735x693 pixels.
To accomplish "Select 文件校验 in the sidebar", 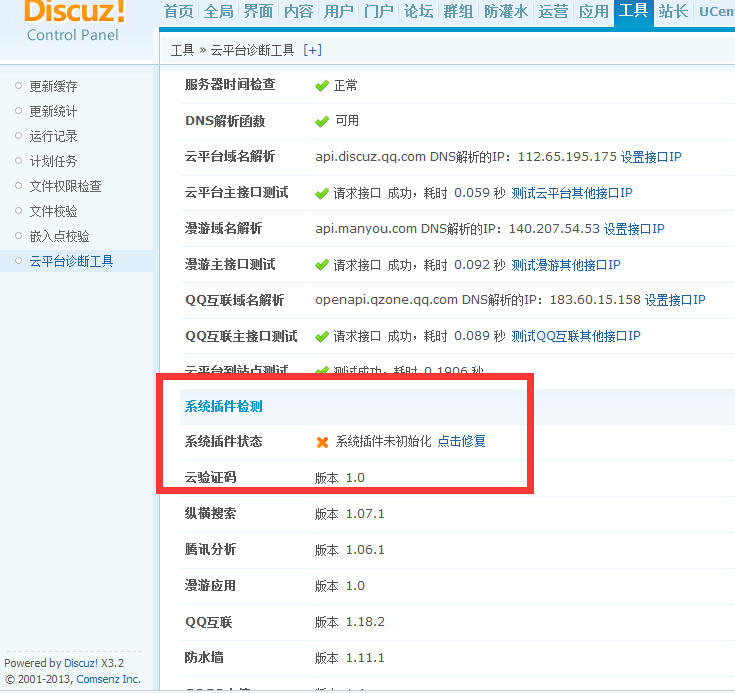I will (x=53, y=211).
